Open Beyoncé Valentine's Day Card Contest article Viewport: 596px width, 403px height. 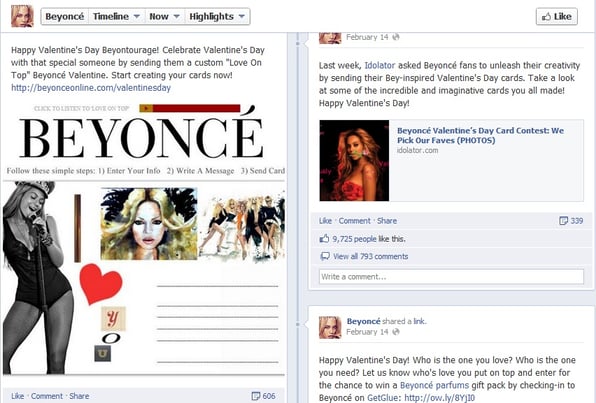[x=480, y=135]
